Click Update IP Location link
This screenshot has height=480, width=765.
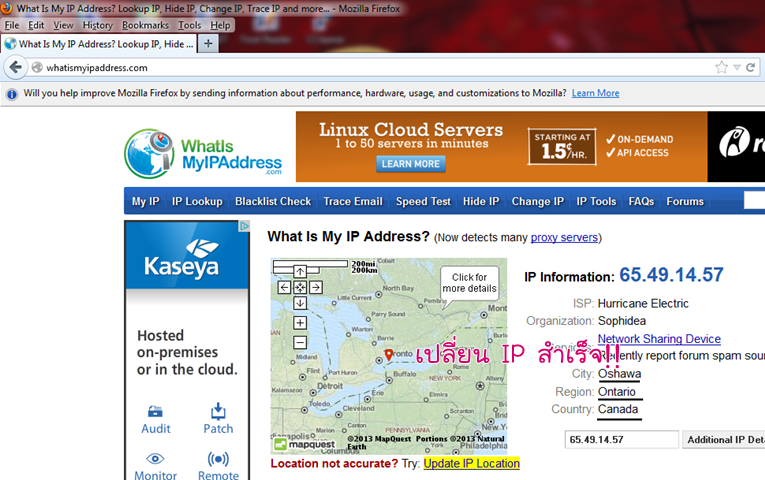pyautogui.click(x=472, y=463)
